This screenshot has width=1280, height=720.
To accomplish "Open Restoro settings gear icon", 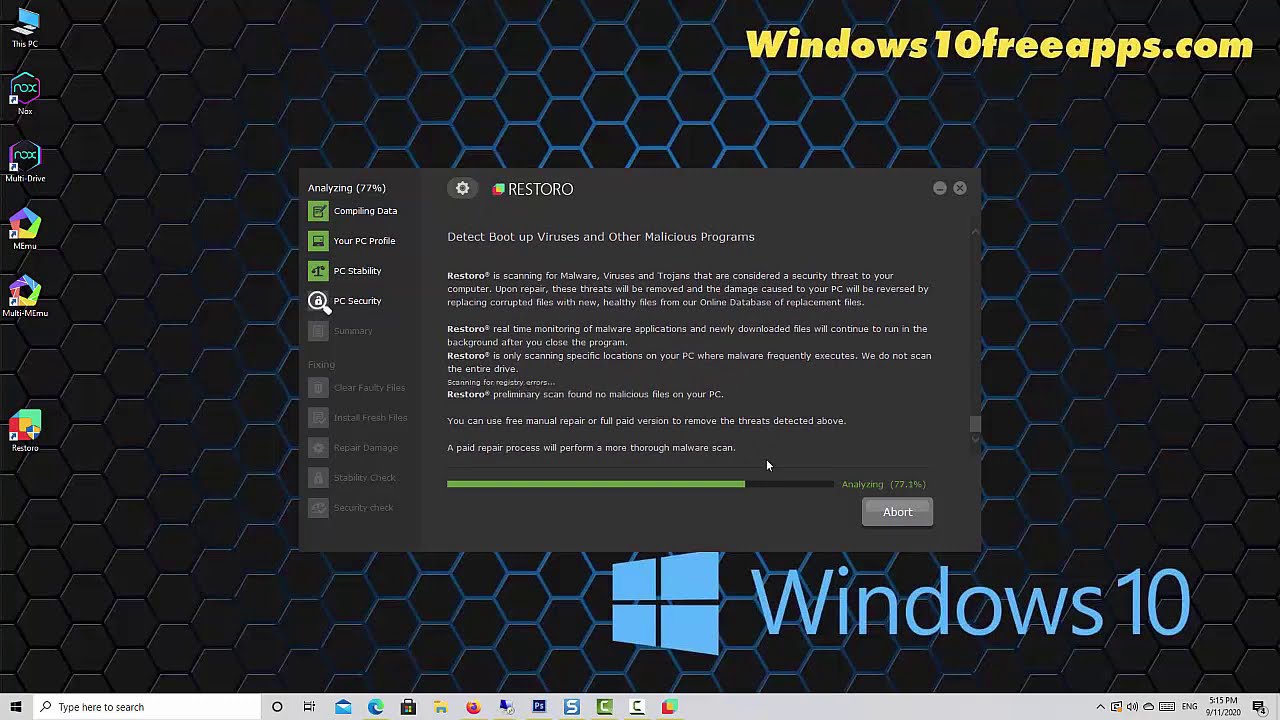I will tap(462, 188).
